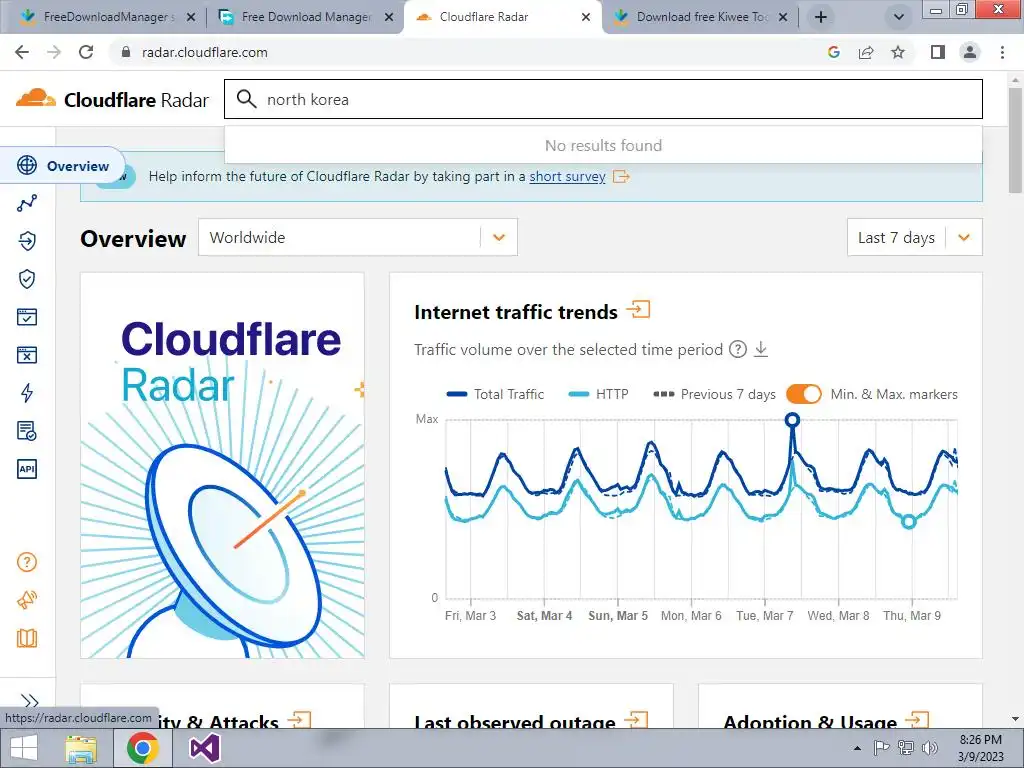
Task: Click the Google icon in address bar
Action: [833, 52]
